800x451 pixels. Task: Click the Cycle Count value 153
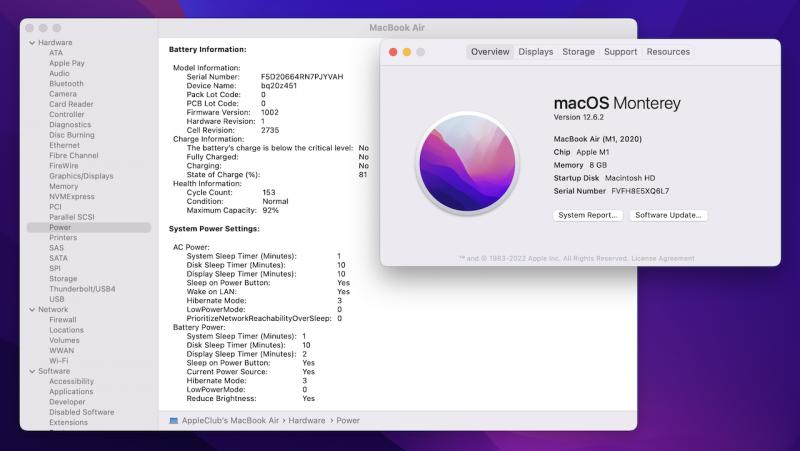269,193
